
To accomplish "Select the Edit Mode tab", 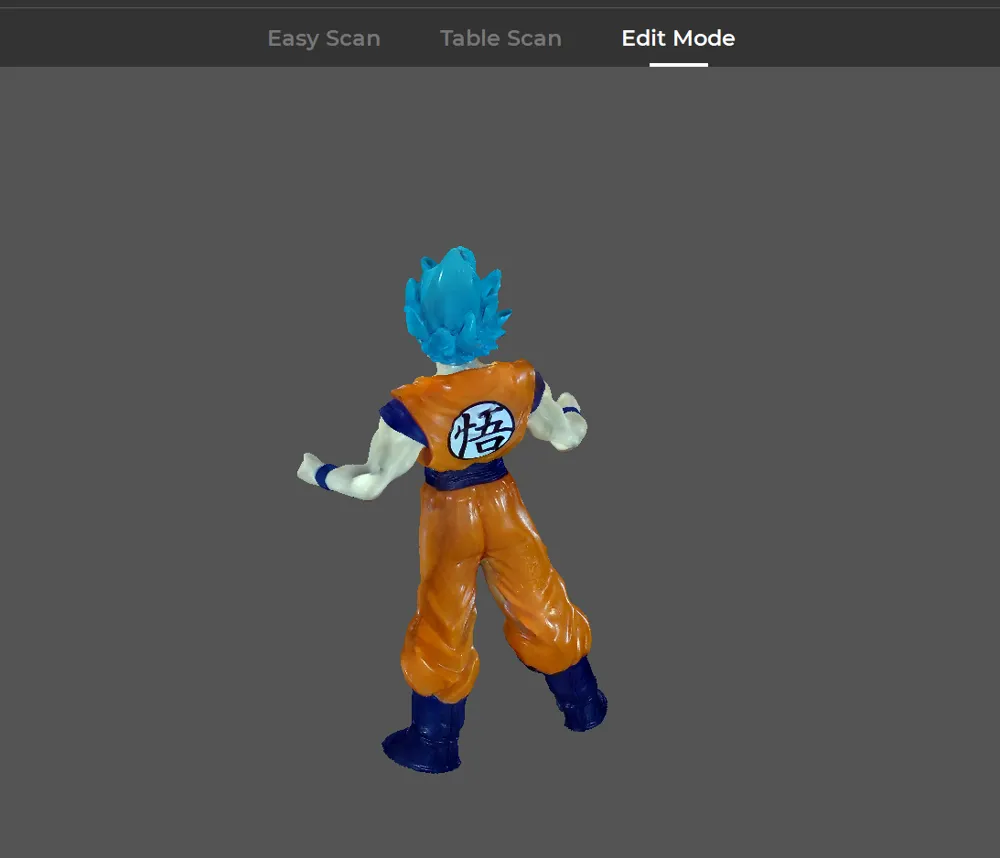I will click(x=678, y=38).
